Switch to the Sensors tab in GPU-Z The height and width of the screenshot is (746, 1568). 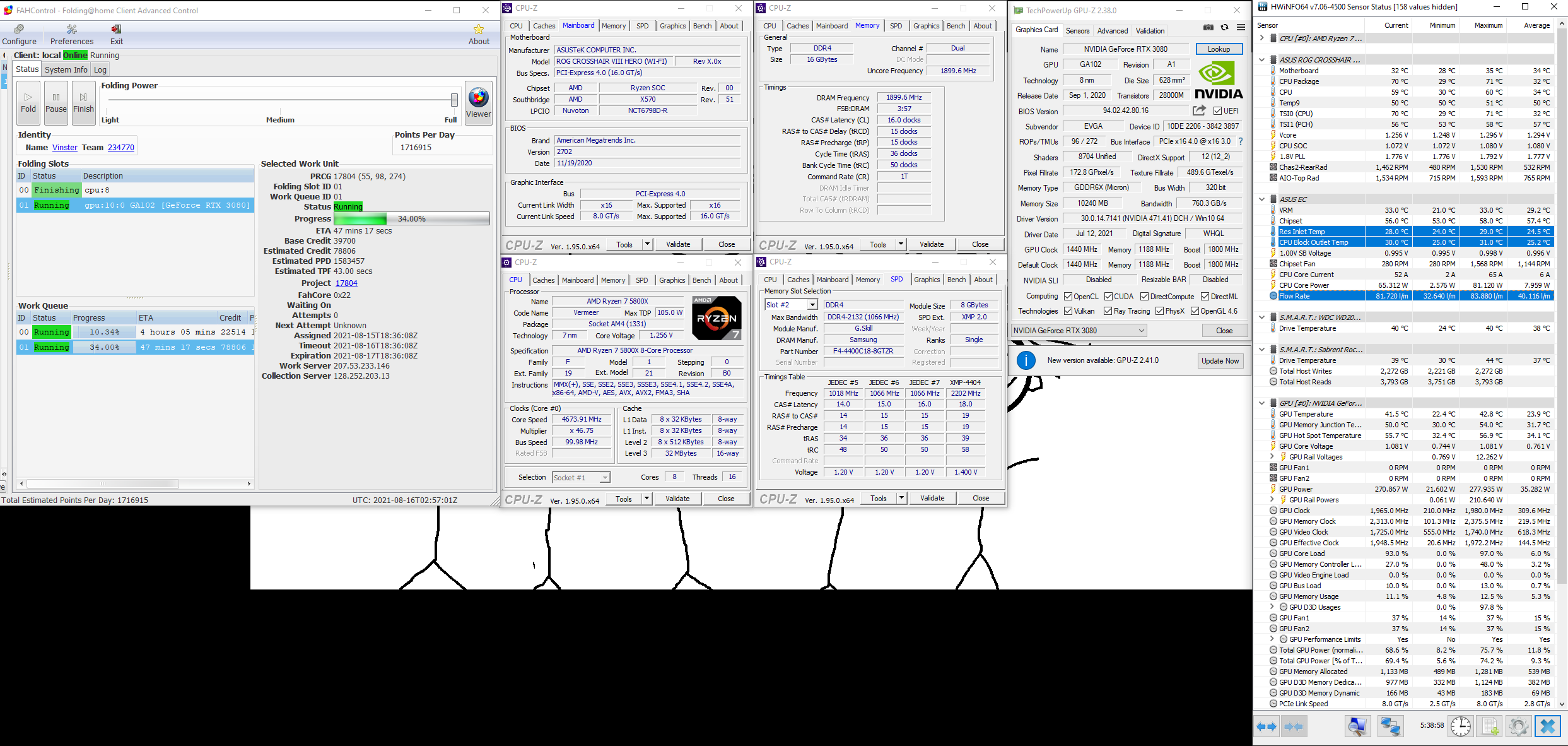pos(1077,30)
